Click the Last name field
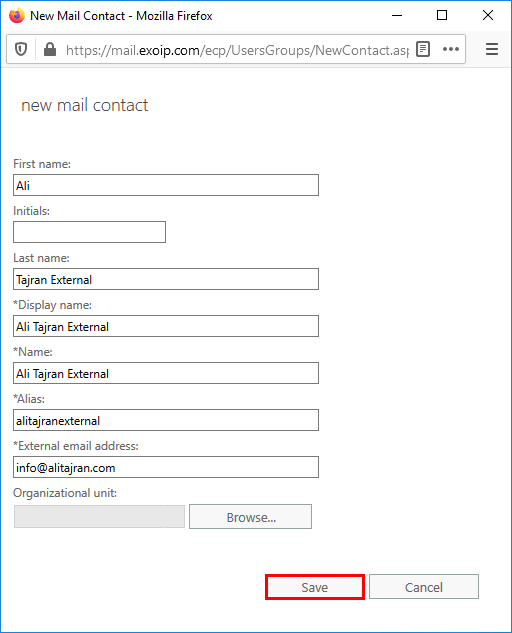This screenshot has height=633, width=512. coord(166,279)
